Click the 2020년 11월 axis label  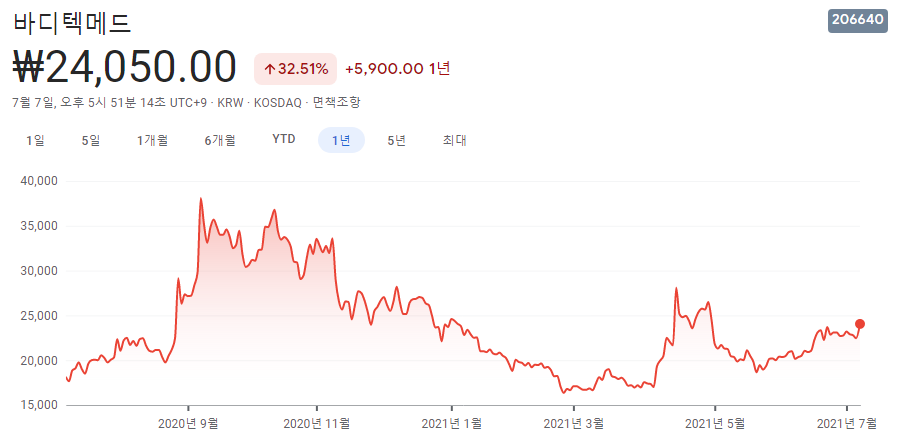(x=316, y=424)
